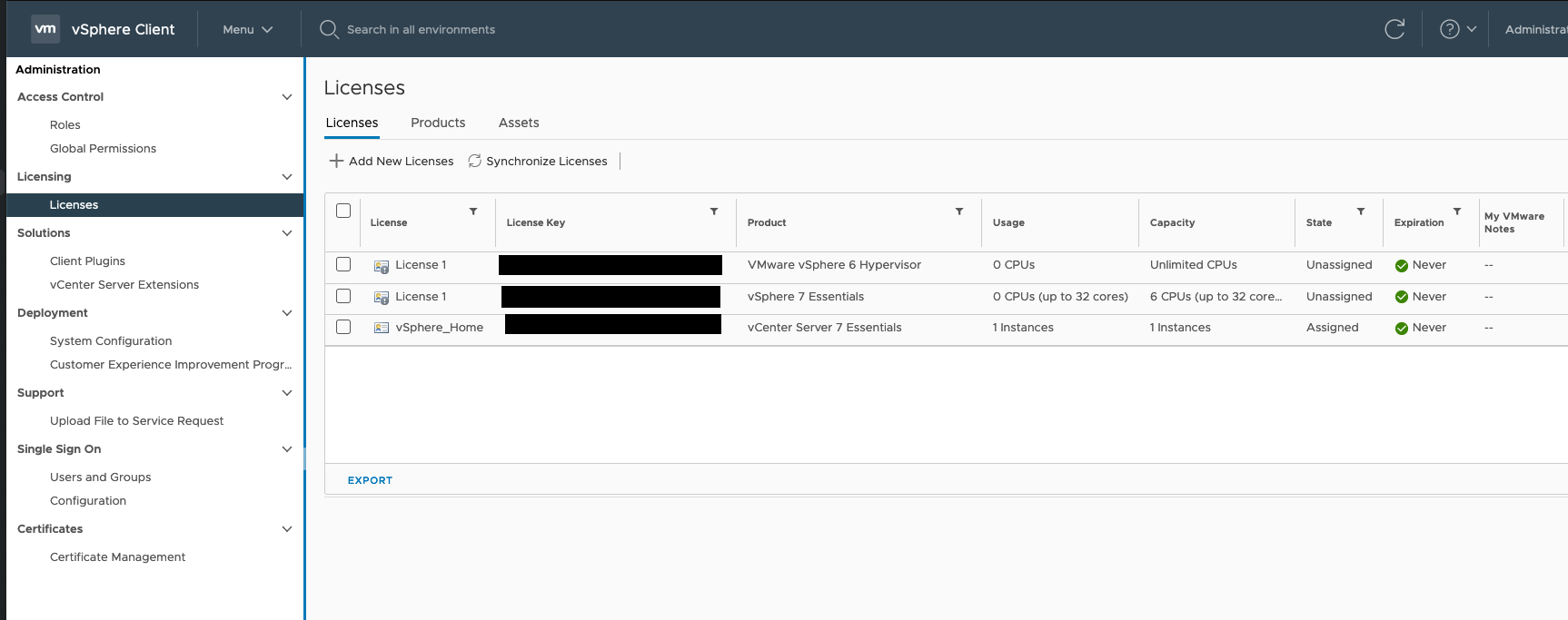The image size is (1568, 620).
Task: Go to Users and Groups
Action: pyautogui.click(x=100, y=477)
